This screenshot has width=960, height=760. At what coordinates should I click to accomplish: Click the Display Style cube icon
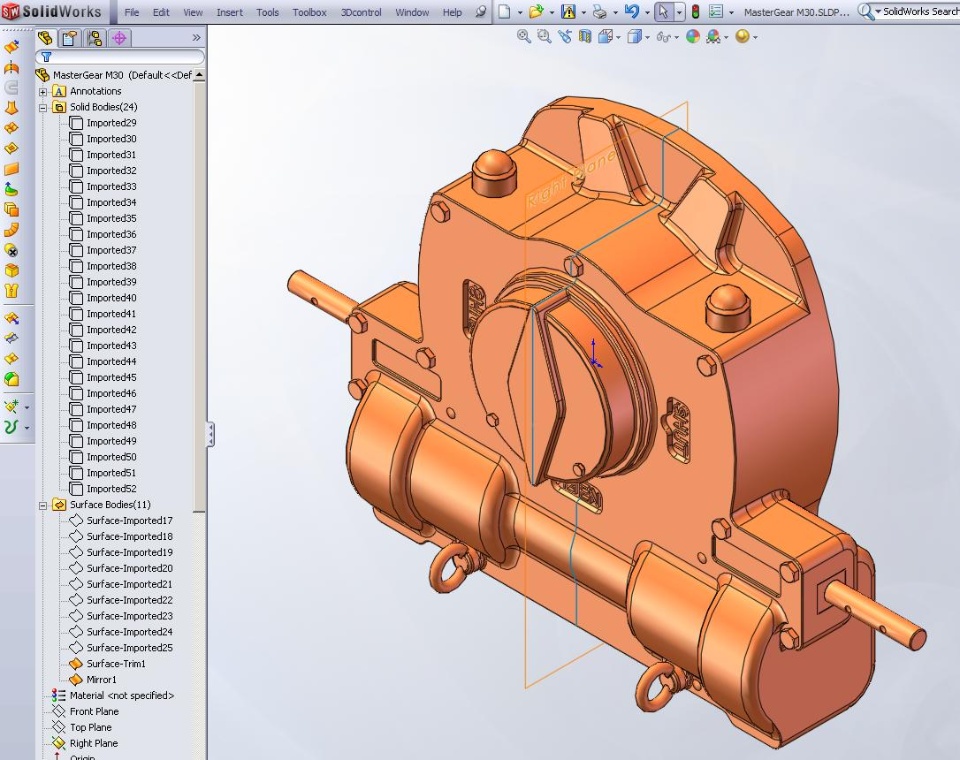pos(635,37)
